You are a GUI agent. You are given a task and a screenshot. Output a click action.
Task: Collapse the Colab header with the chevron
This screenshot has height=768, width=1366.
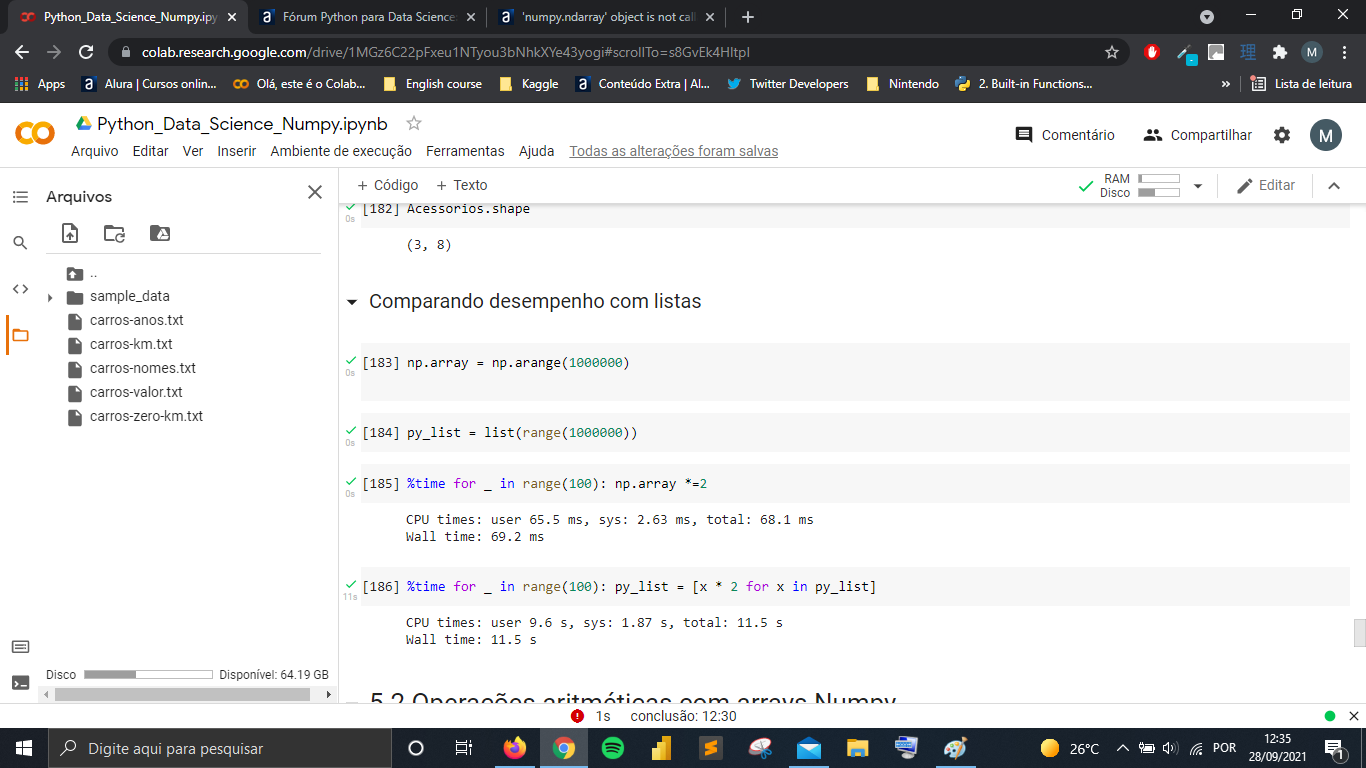tap(1333, 185)
